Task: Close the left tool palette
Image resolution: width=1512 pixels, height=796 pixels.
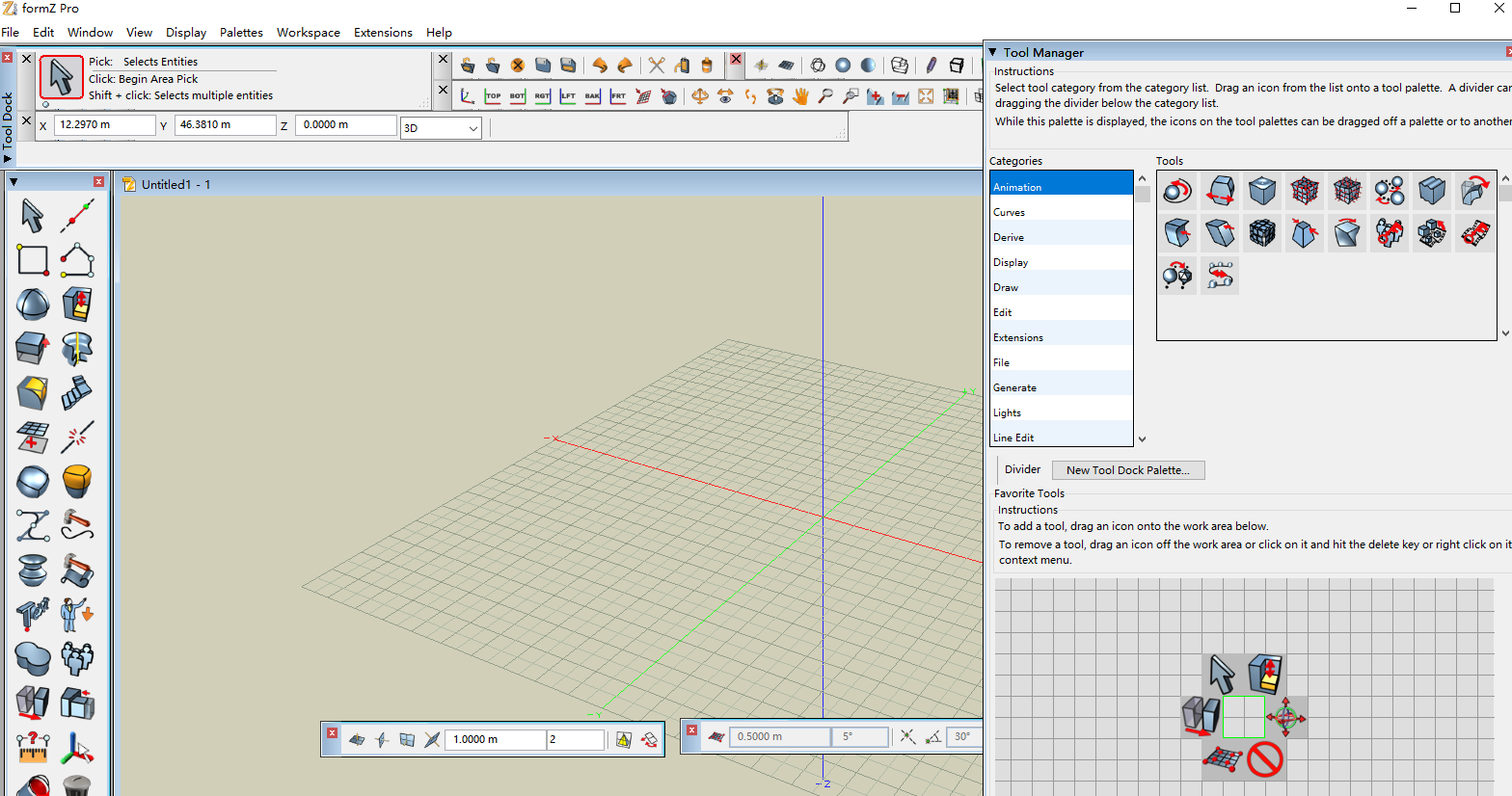Action: tap(98, 181)
